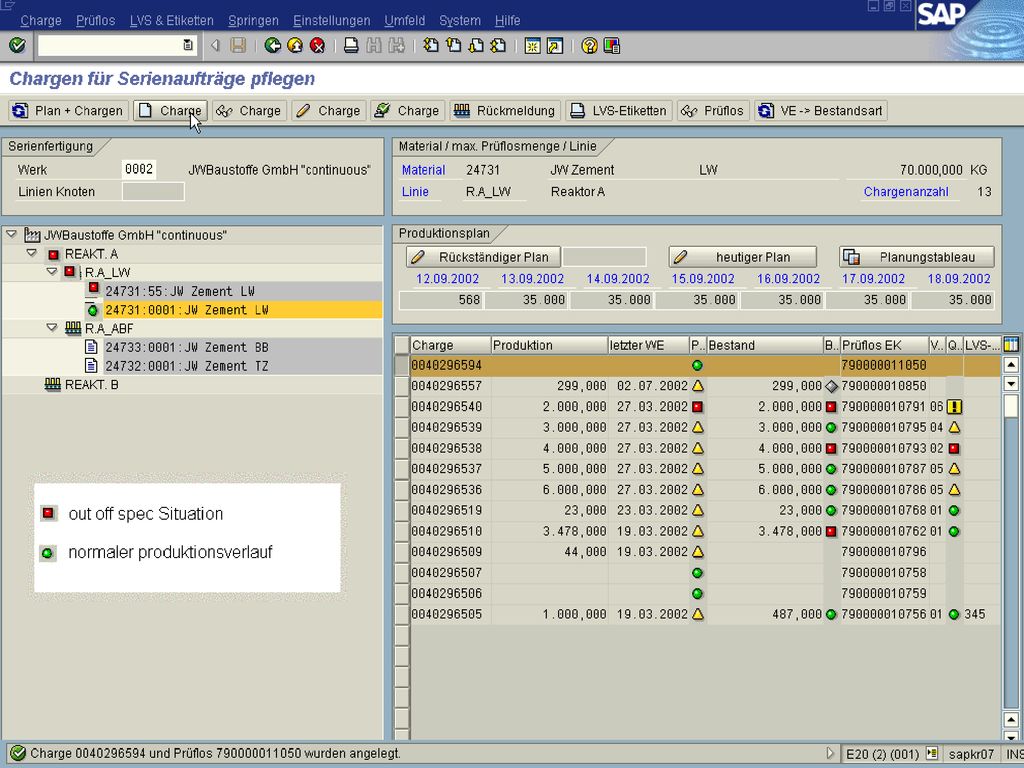Click the red Cancel icon
1024x768 pixels.
coord(317,46)
